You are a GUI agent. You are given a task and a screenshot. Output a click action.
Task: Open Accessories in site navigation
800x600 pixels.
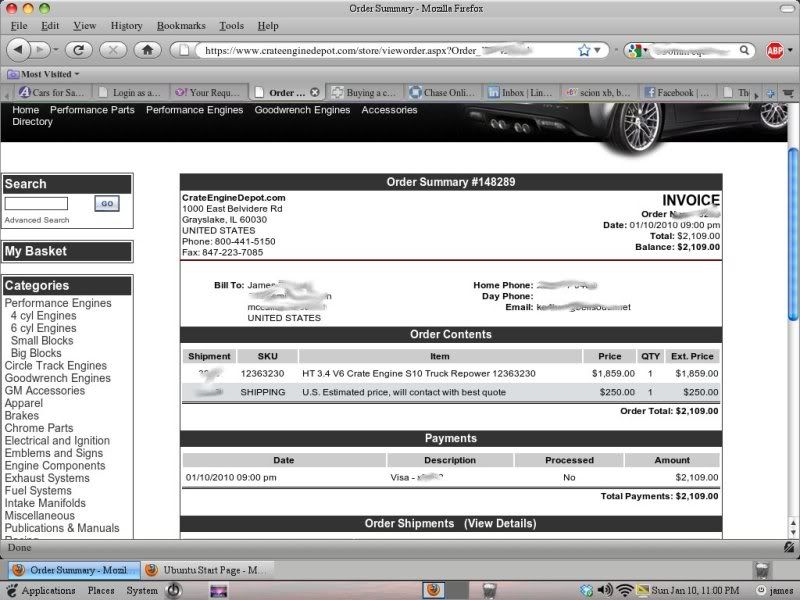[x=389, y=110]
